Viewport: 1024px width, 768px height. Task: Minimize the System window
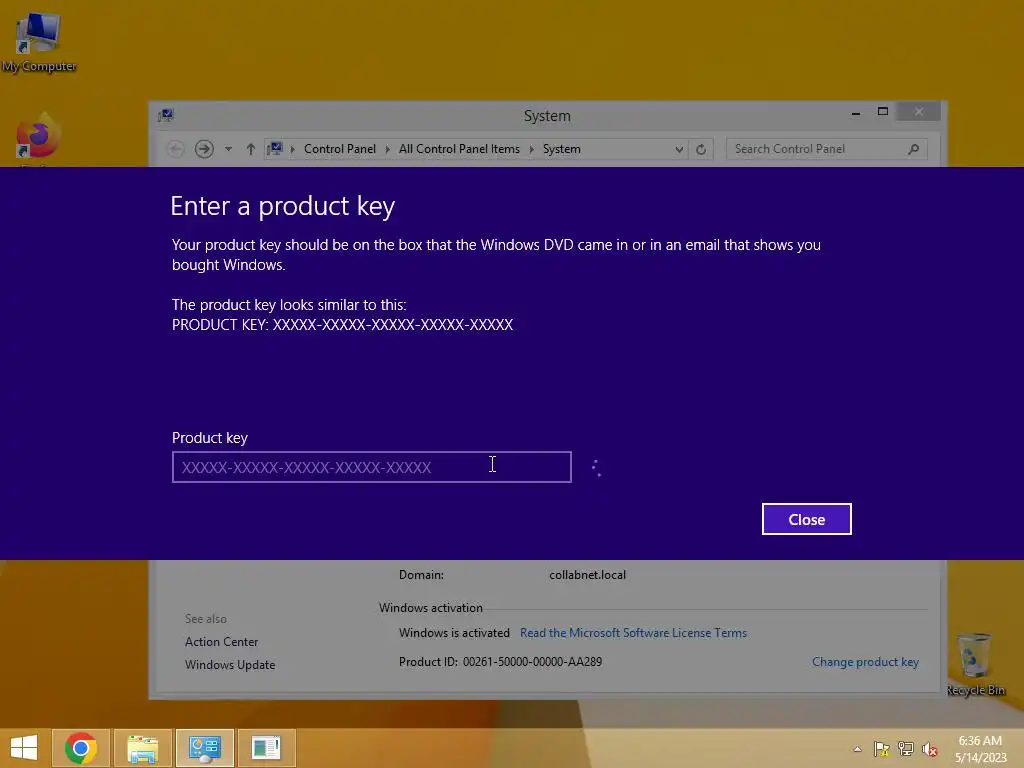tap(856, 113)
